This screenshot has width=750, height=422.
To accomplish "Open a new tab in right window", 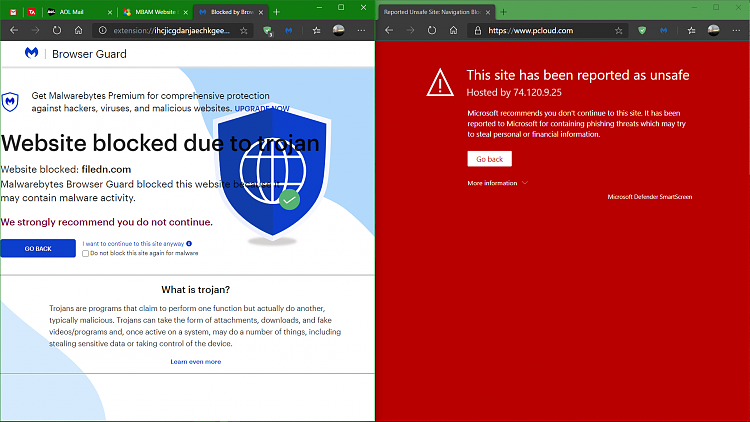I will pyautogui.click(x=503, y=12).
